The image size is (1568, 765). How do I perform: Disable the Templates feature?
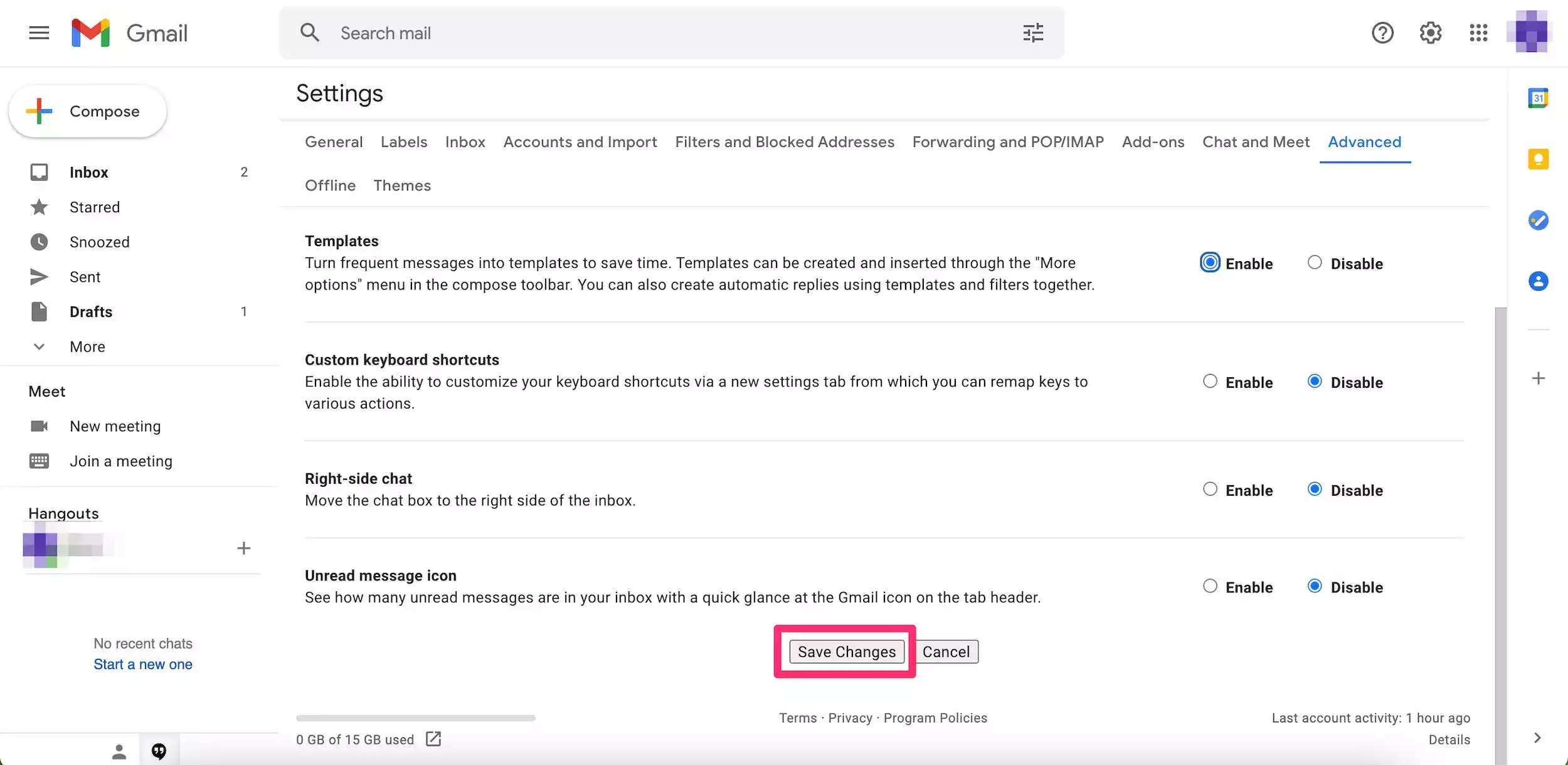point(1315,263)
